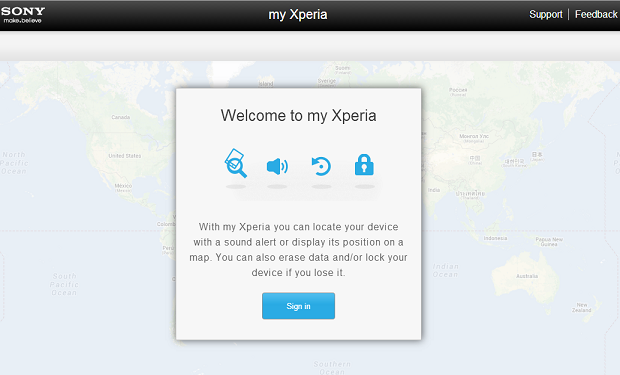Click the New Zealand map label

click(581, 307)
